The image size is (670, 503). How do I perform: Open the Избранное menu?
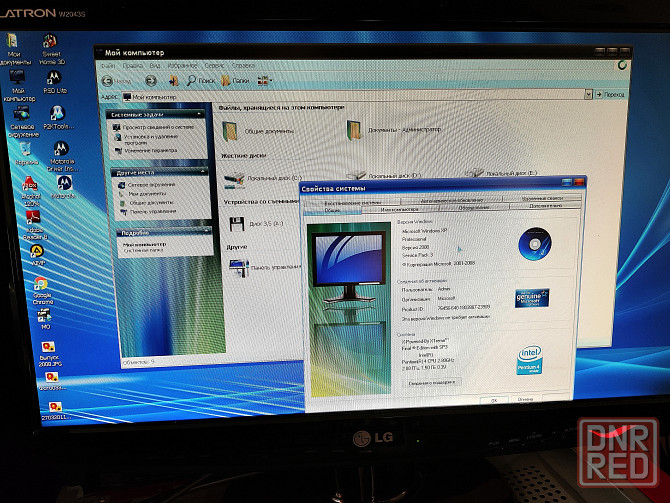click(x=182, y=66)
